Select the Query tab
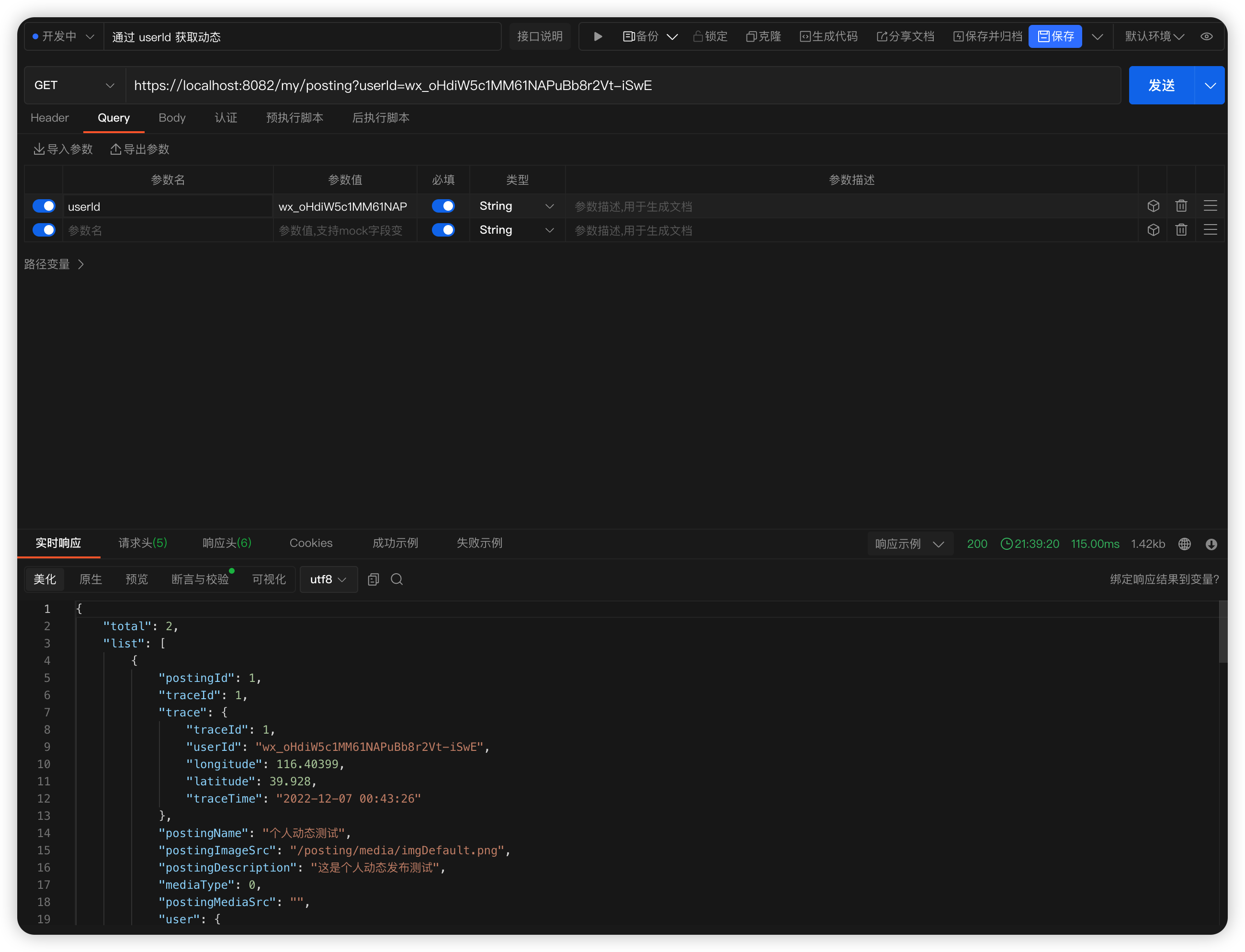This screenshot has width=1245, height=952. tap(113, 118)
